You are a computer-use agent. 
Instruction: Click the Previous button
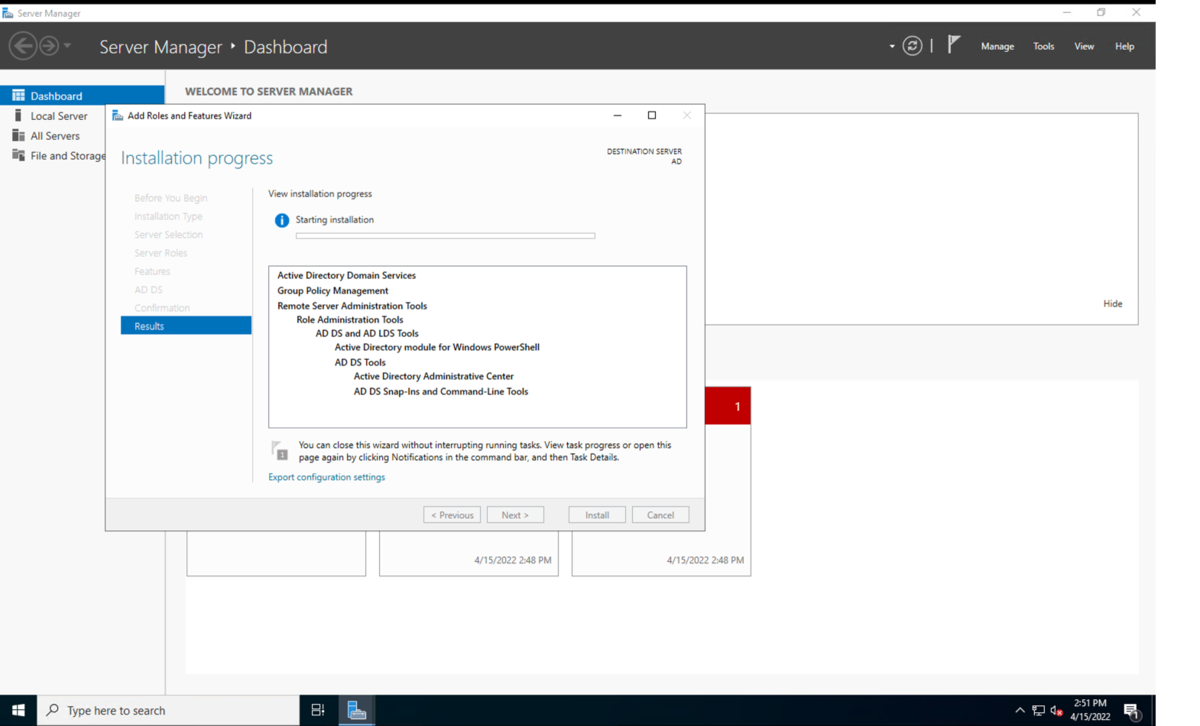pyautogui.click(x=452, y=515)
